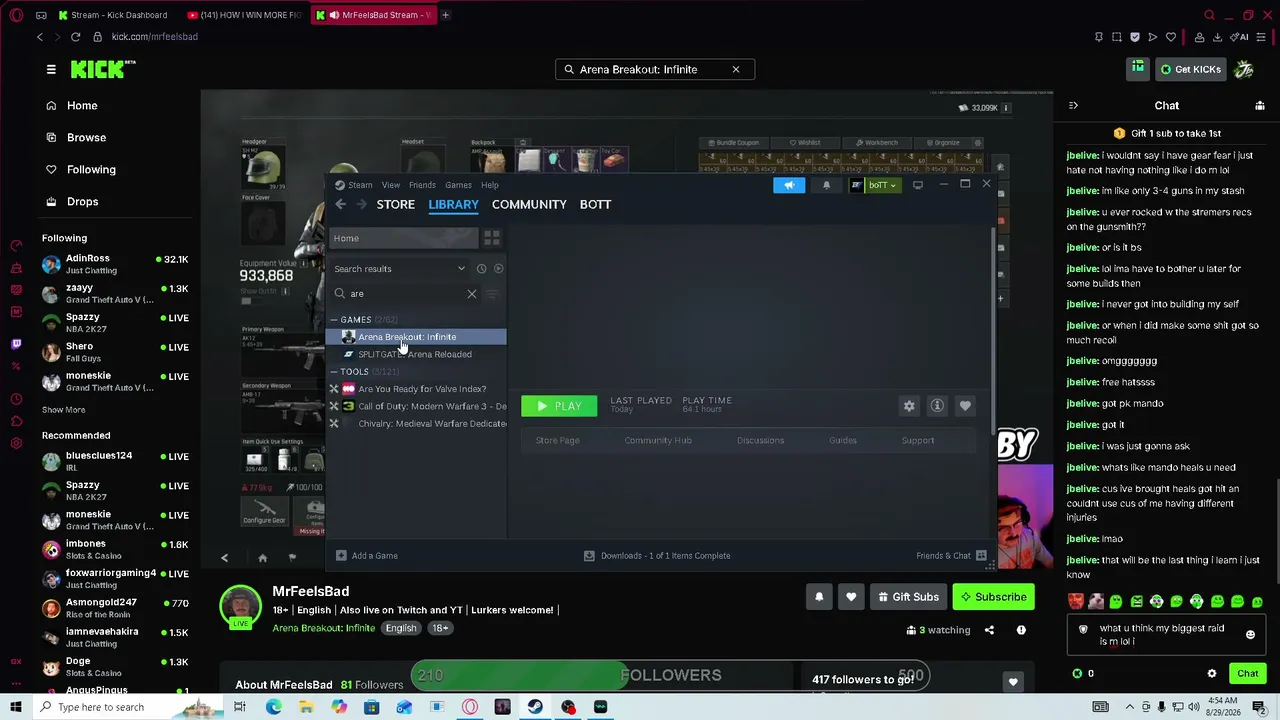Share the stream via share icon

point(989,630)
